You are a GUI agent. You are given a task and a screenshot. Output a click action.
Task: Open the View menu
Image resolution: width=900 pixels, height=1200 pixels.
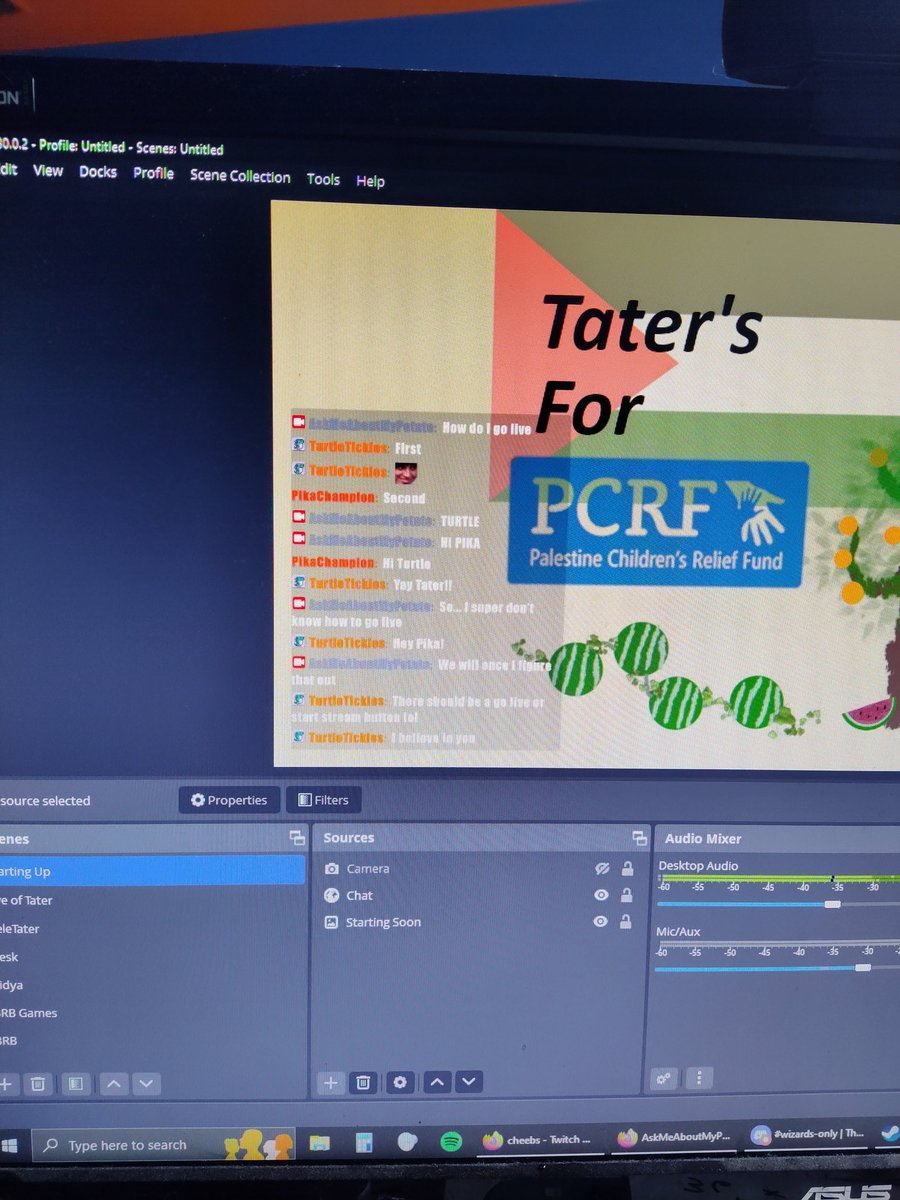click(x=48, y=171)
